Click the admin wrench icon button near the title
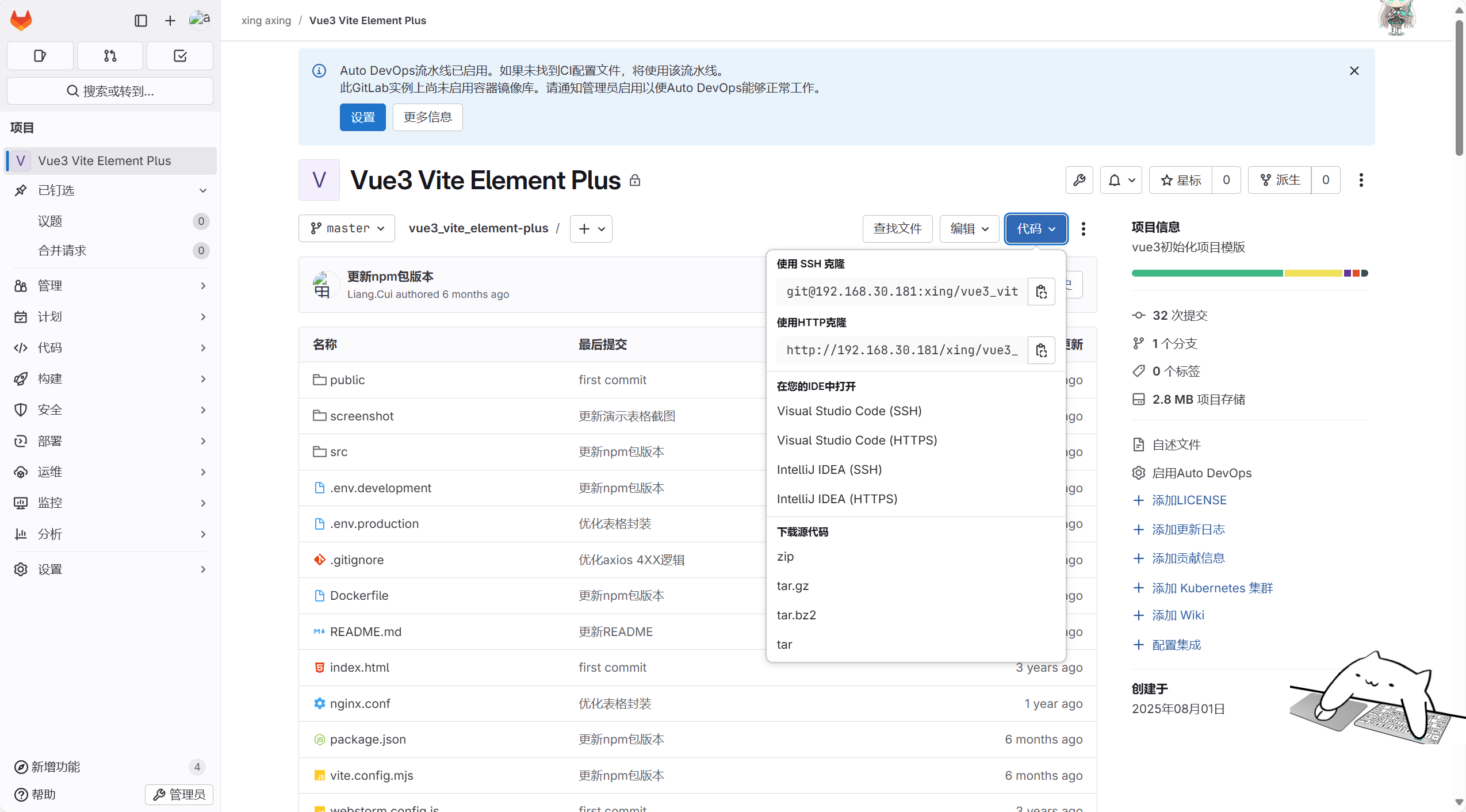Viewport: 1466px width, 812px height. 1080,180
